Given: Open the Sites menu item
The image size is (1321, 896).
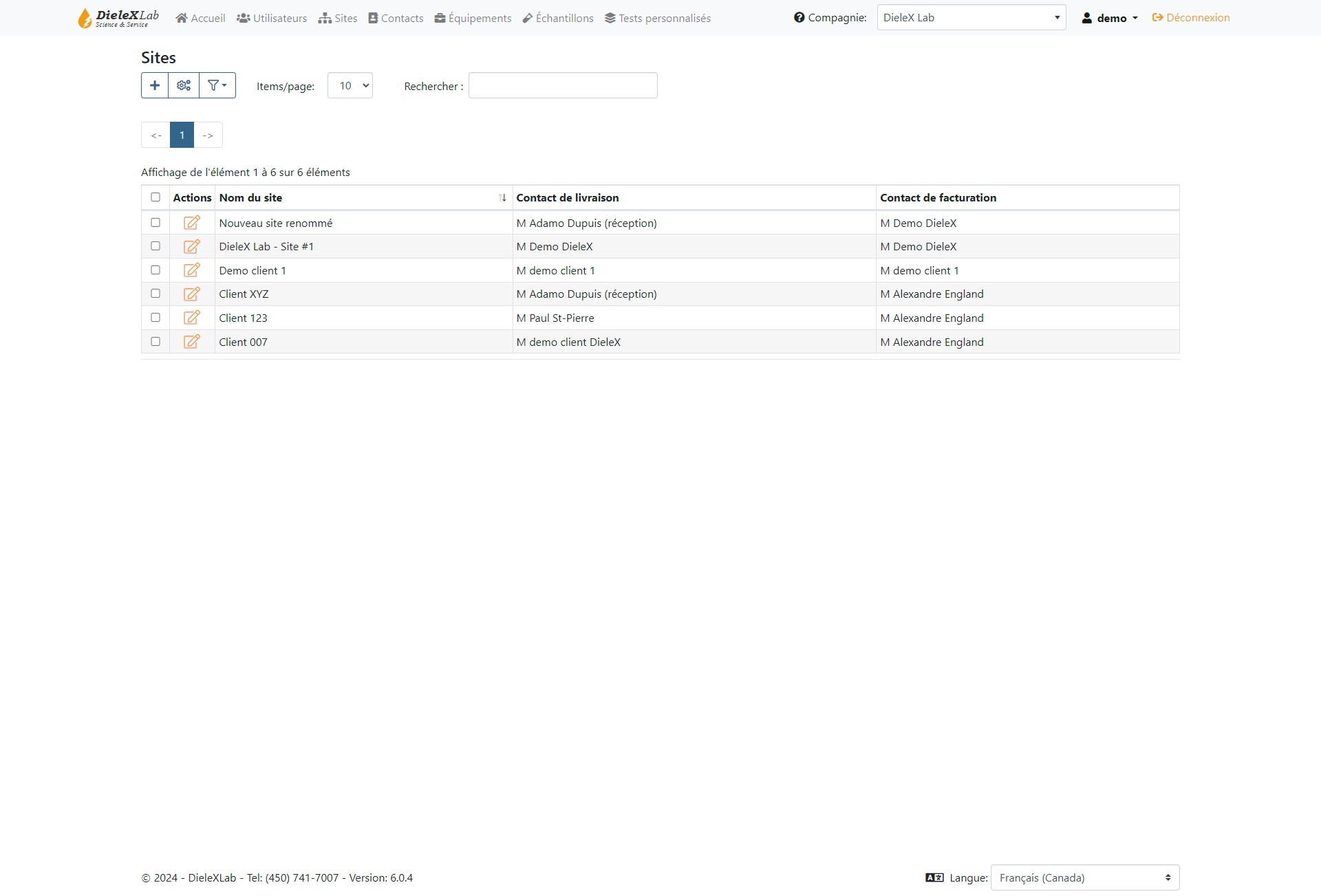Looking at the screenshot, I should 338,18.
